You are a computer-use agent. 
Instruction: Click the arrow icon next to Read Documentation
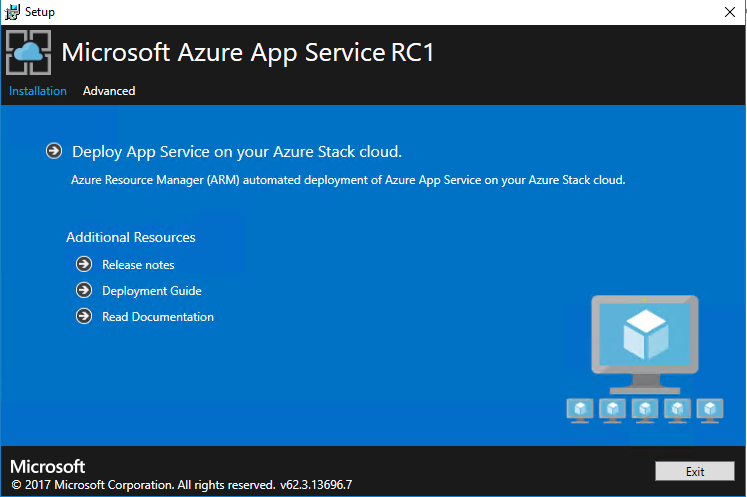(x=84, y=316)
